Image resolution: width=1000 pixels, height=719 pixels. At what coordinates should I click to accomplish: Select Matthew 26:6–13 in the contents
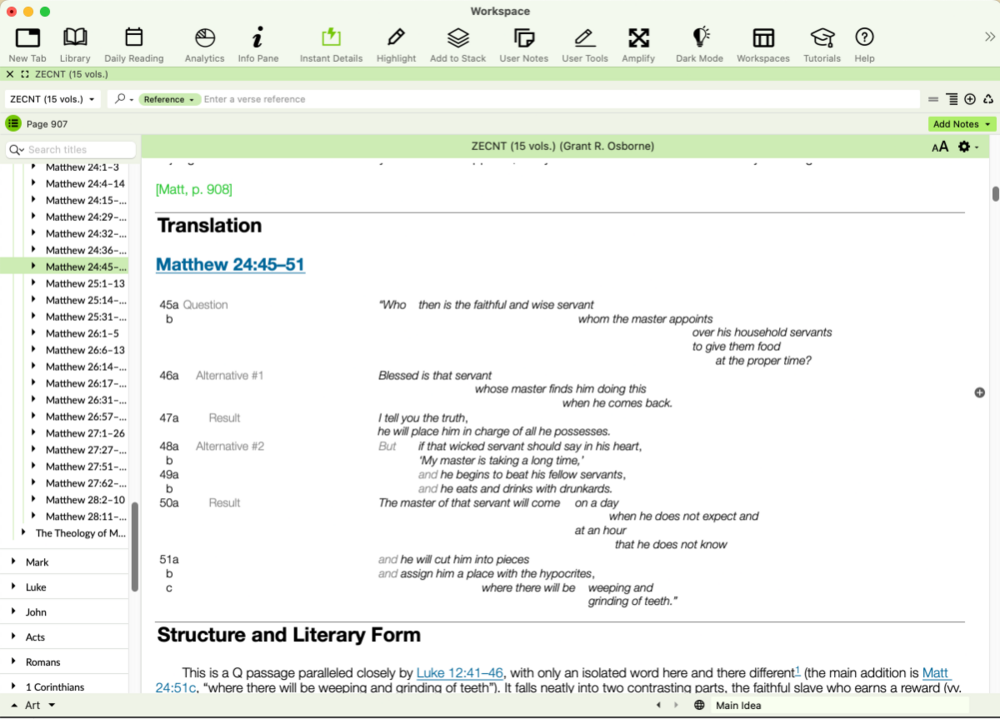[85, 350]
